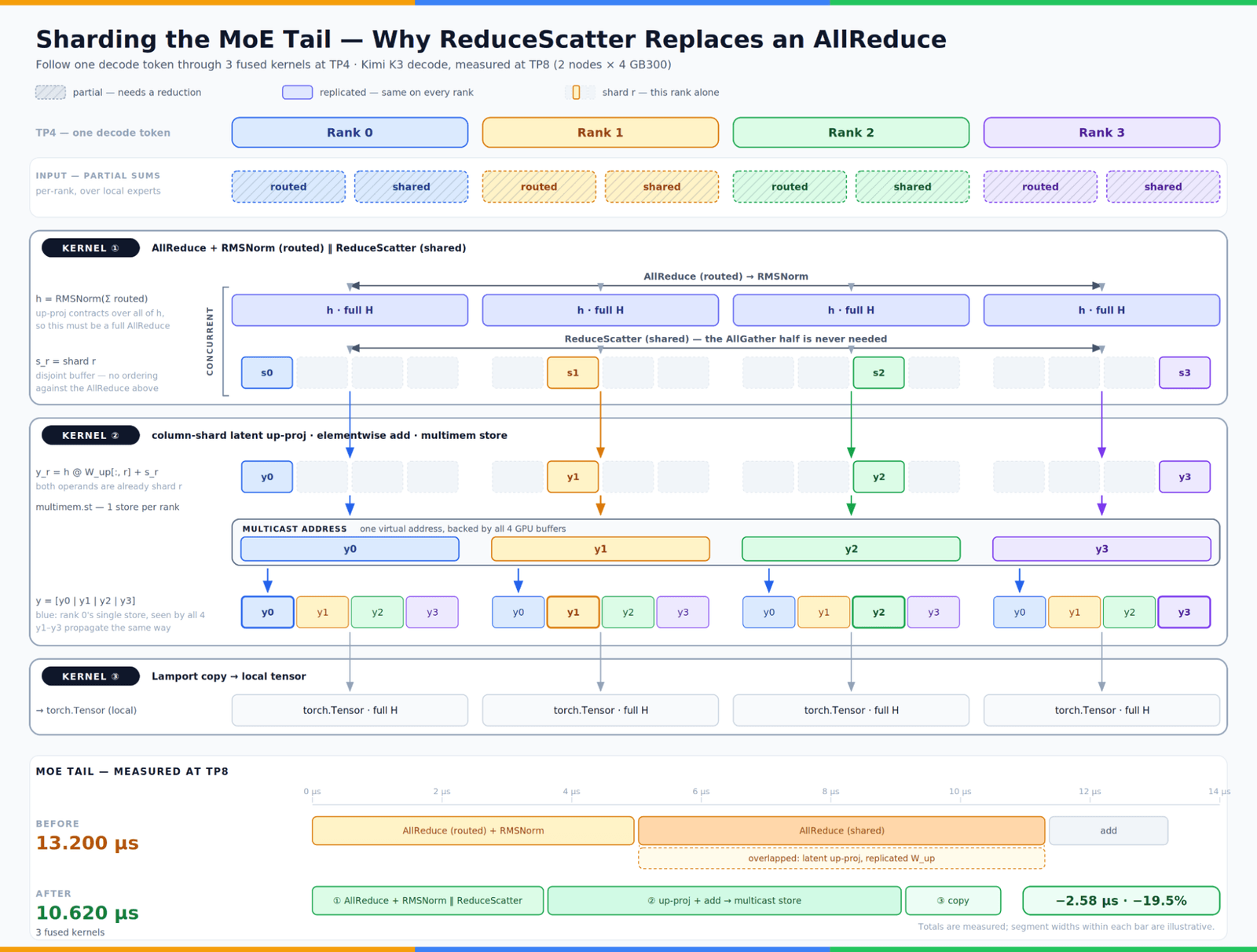Click the KERNEL ① badge
This screenshot has width=1257, height=952.
click(x=90, y=248)
